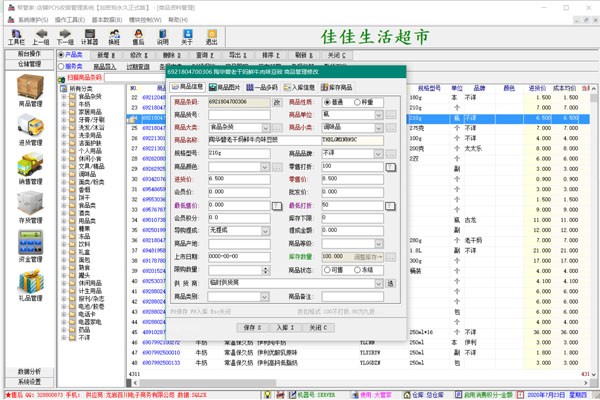Click the ellipsis button beside 商品大类
Viewport: 600px width, 400px height.
click(277, 128)
